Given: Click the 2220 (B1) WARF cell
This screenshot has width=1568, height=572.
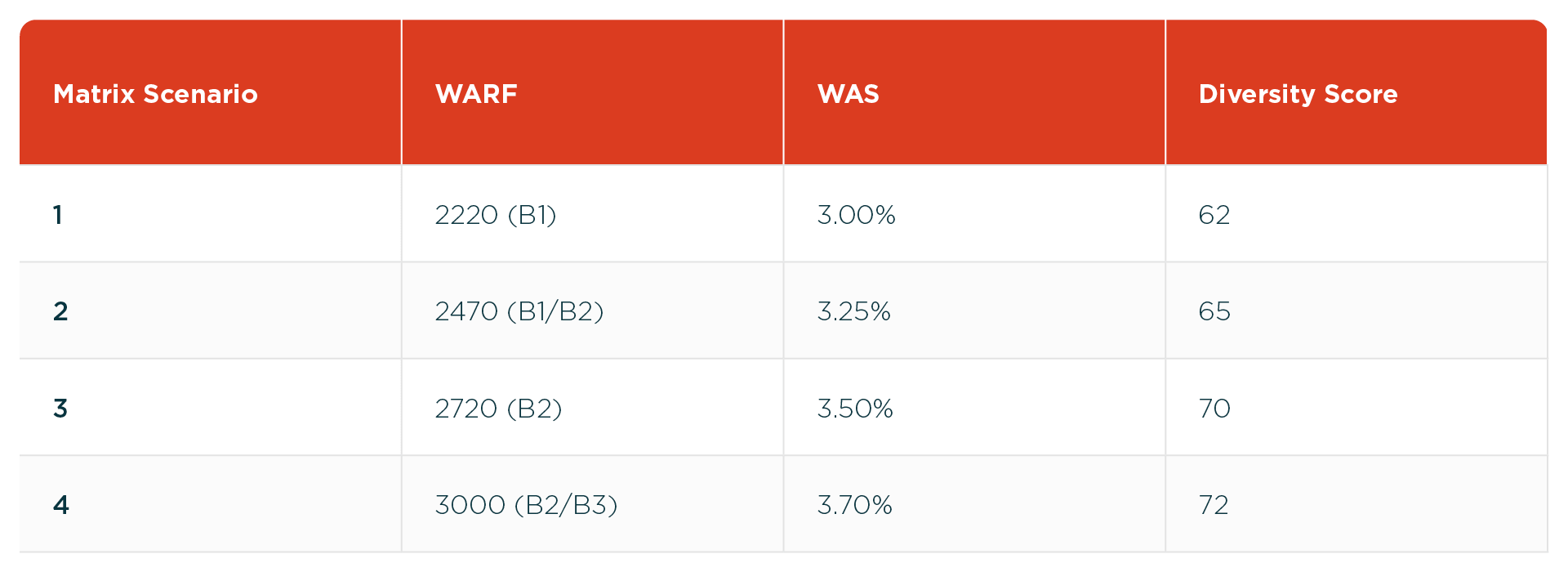Looking at the screenshot, I should [x=495, y=215].
